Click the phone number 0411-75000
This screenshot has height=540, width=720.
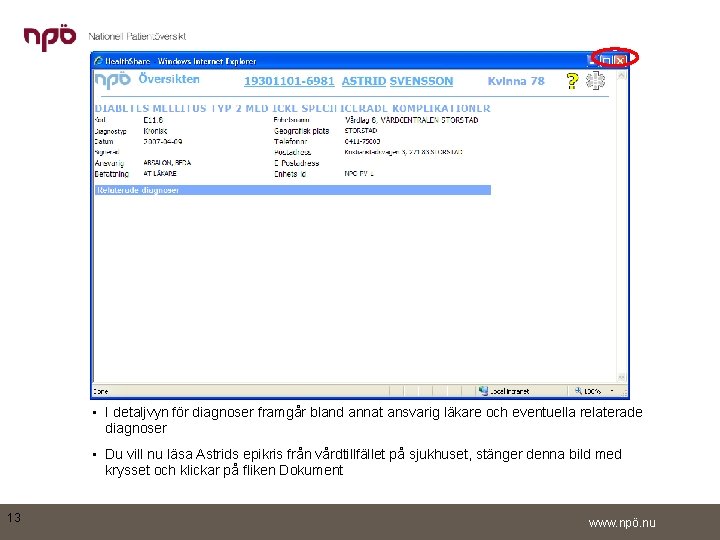[362, 141]
